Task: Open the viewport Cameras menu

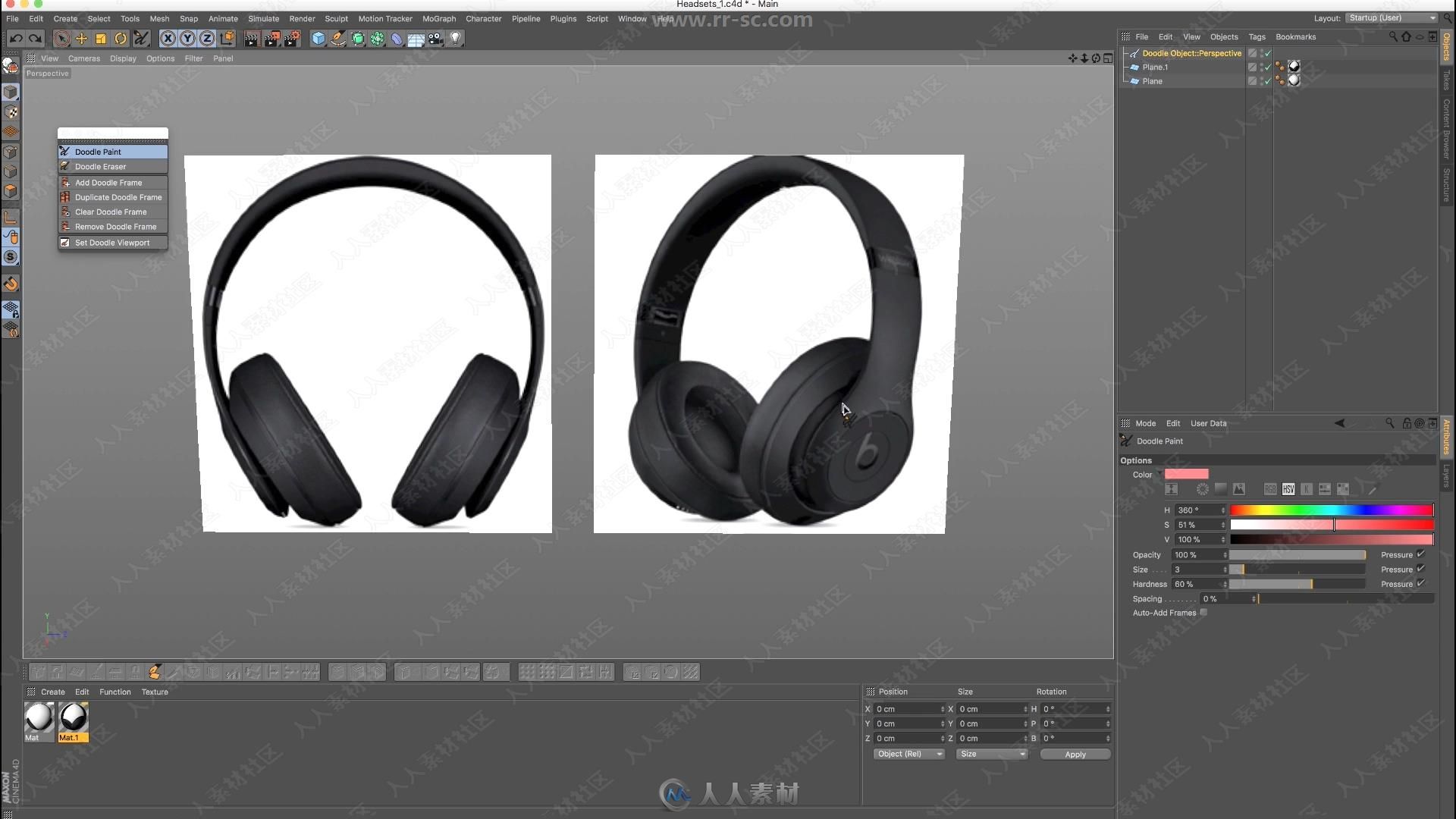Action: click(x=83, y=58)
